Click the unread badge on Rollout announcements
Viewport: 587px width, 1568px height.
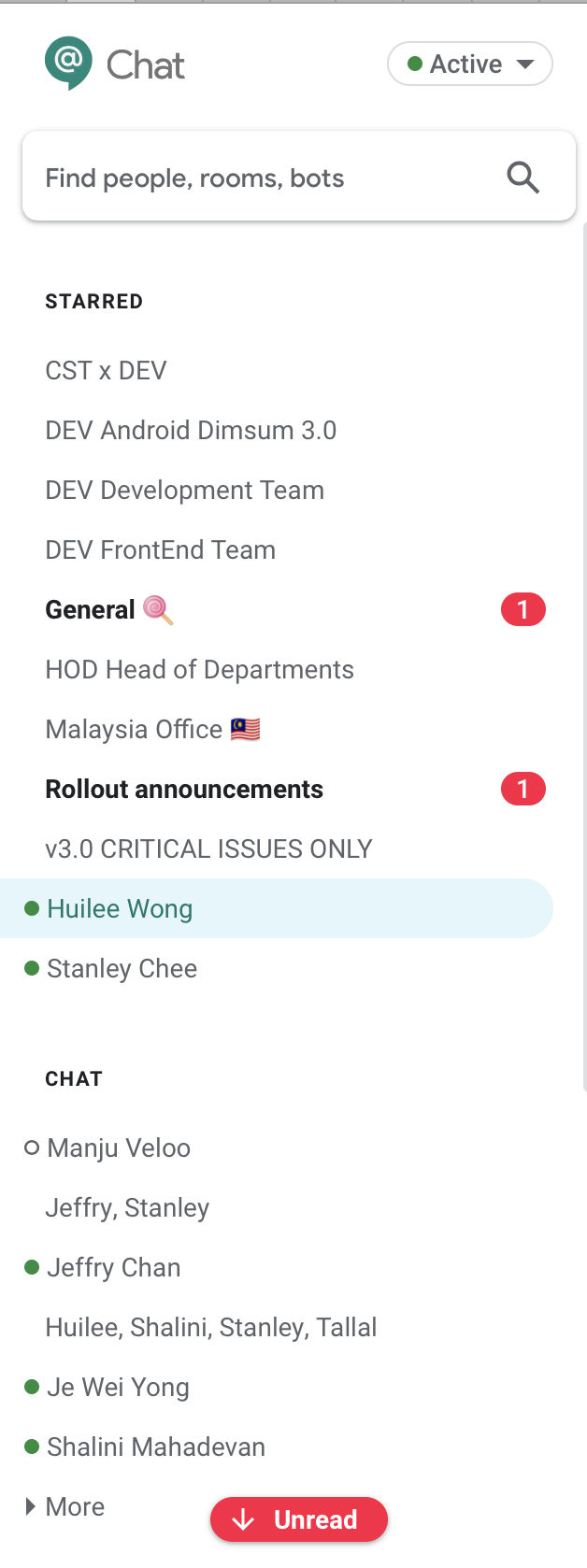click(523, 789)
